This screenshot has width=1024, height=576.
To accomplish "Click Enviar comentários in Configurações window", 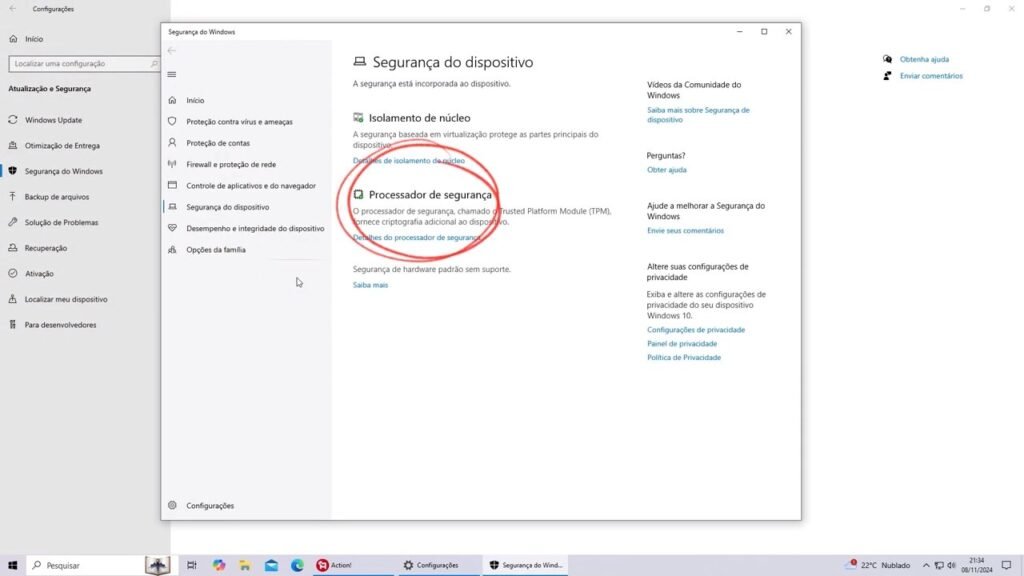I will point(931,76).
